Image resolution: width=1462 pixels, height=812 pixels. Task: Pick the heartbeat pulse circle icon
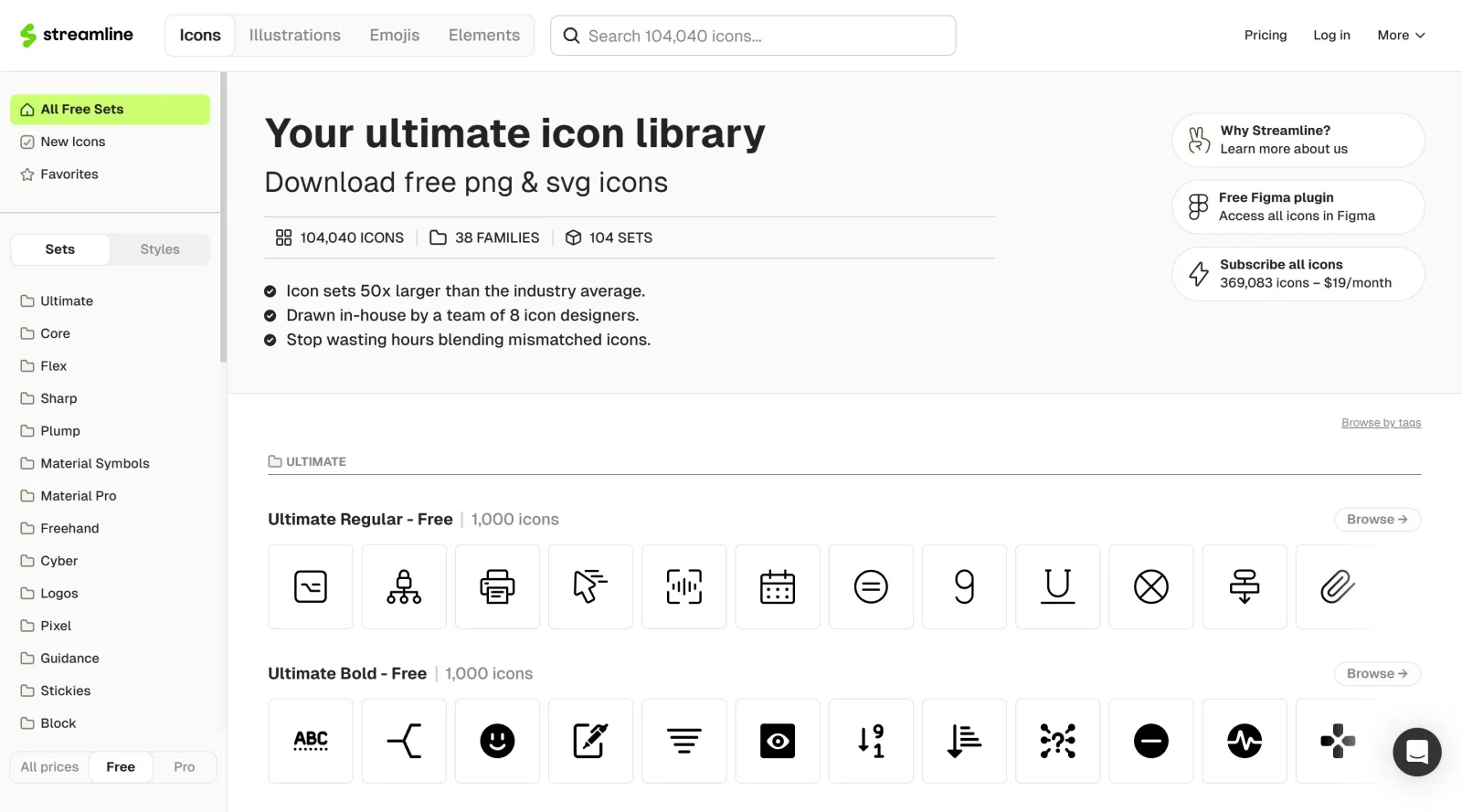1245,741
